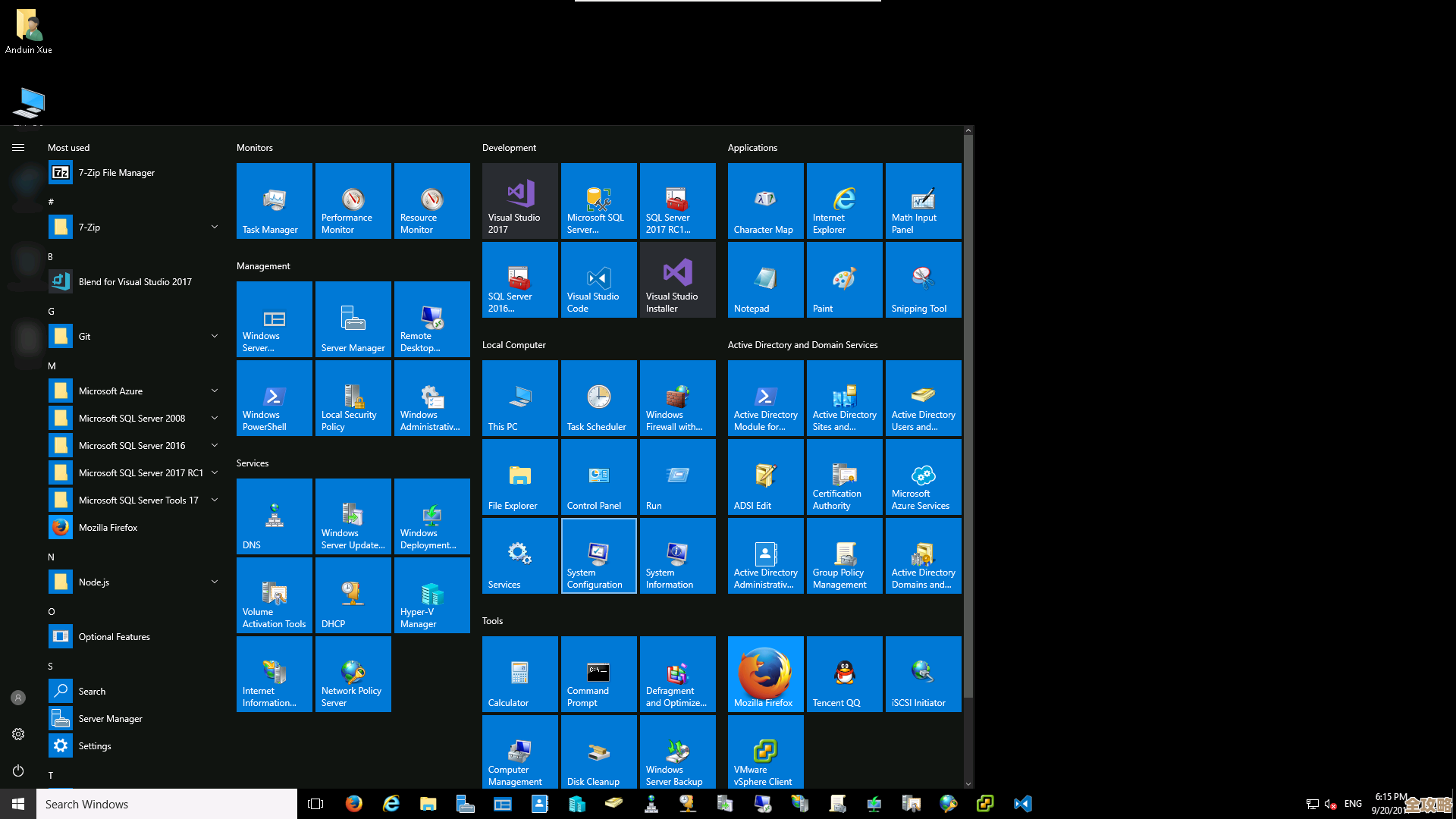The width and height of the screenshot is (1456, 819).
Task: Click the Start menu tiles scrollbar
Action: (968, 417)
